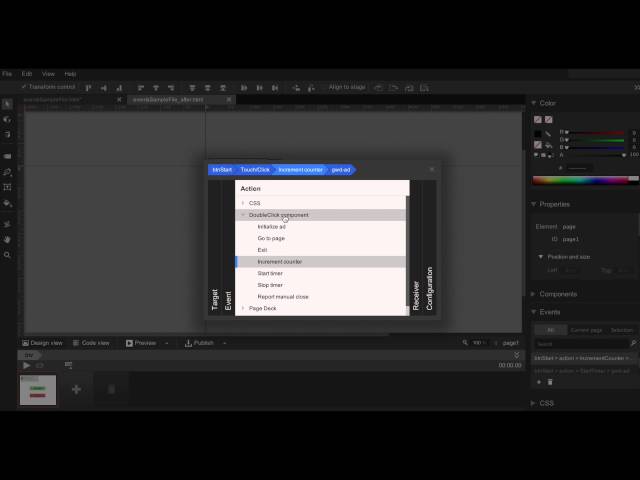The image size is (640, 480).
Task: Expand the CSS action category
Action: point(243,203)
